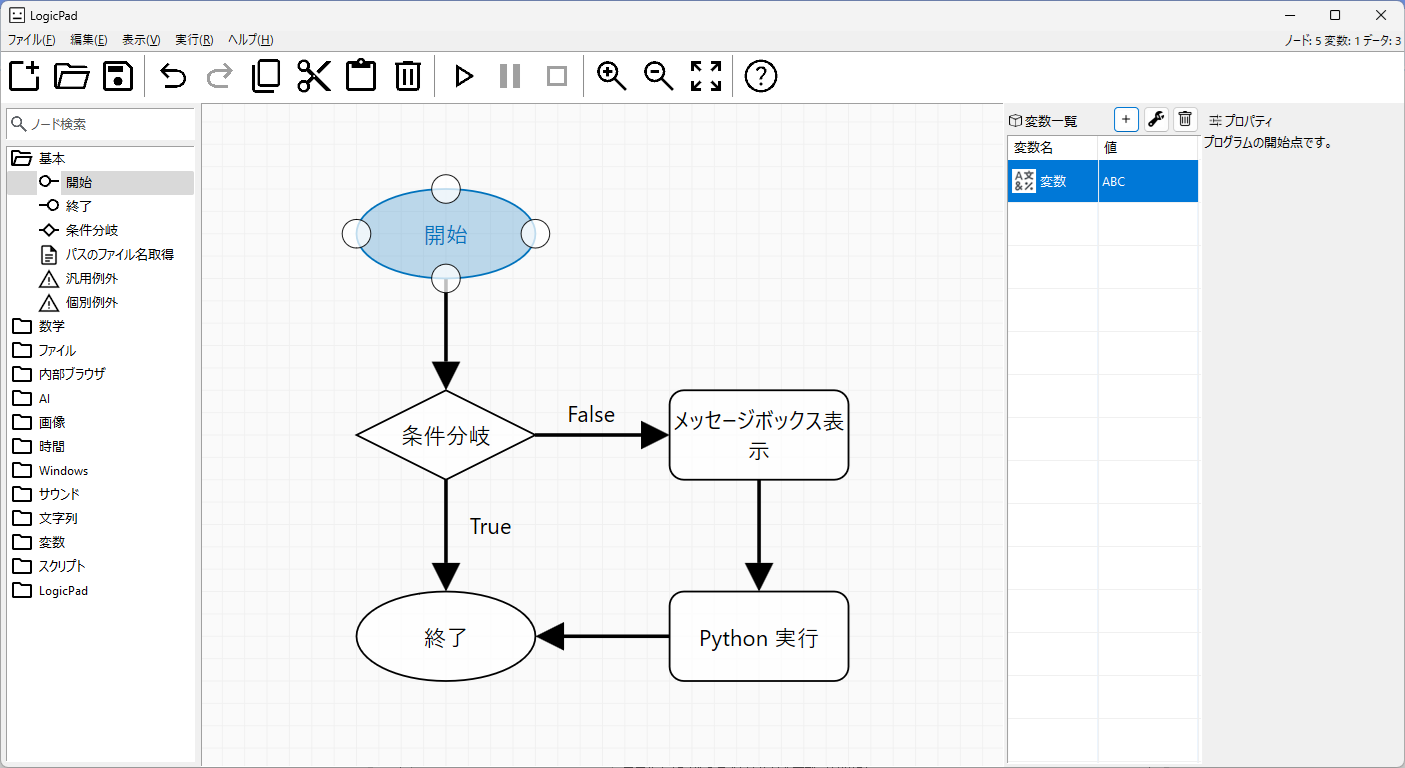Open the ファイル(F) menu
This screenshot has height=768, width=1405.
click(32, 40)
